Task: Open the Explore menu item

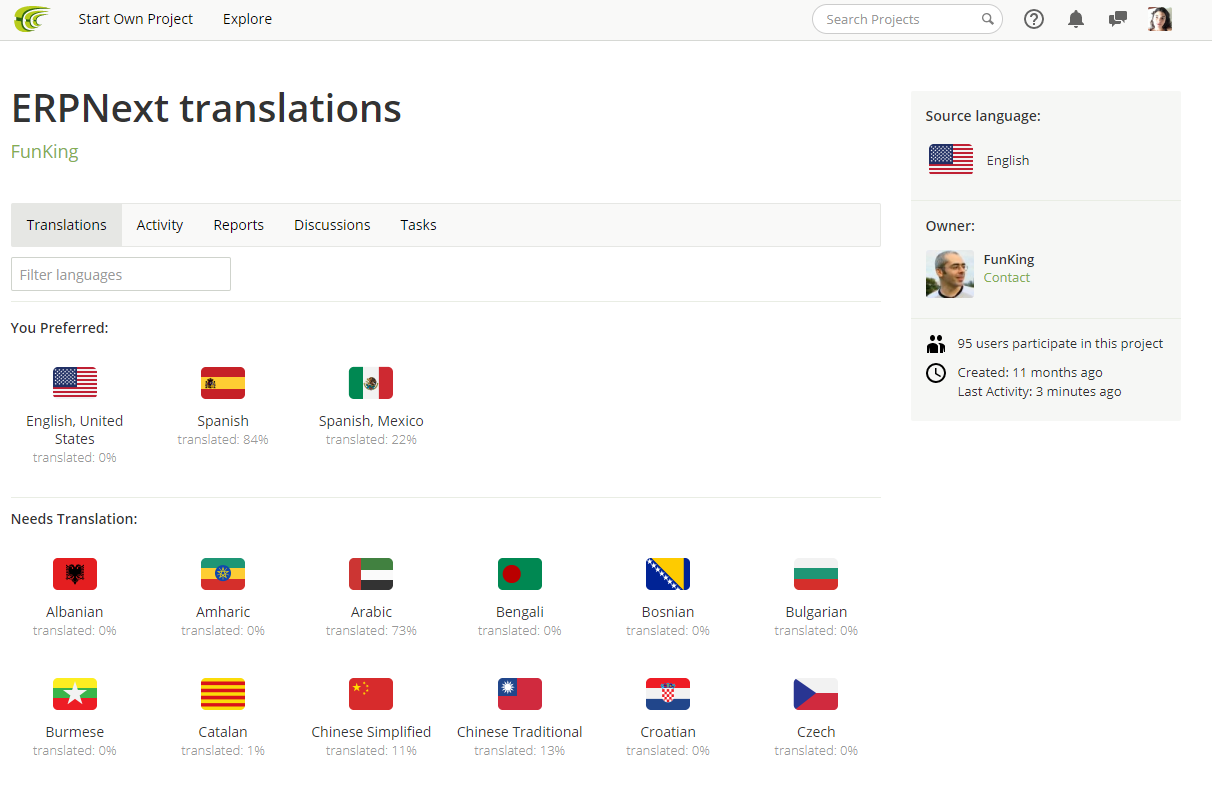Action: (247, 19)
